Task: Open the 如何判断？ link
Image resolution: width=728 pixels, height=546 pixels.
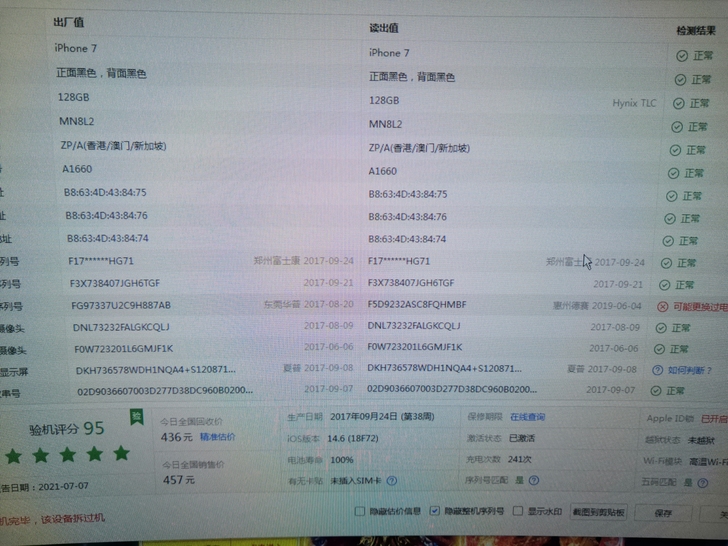Action: pos(690,370)
